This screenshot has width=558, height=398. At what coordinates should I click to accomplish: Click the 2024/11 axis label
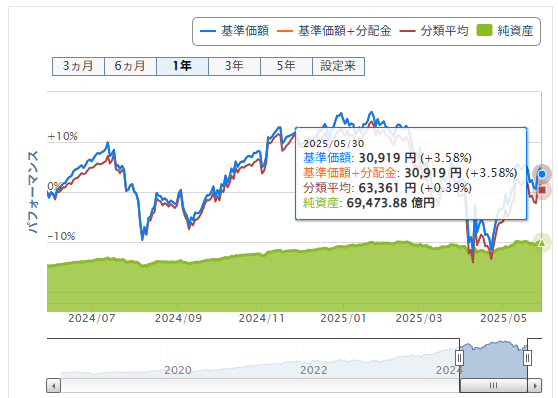click(x=262, y=318)
